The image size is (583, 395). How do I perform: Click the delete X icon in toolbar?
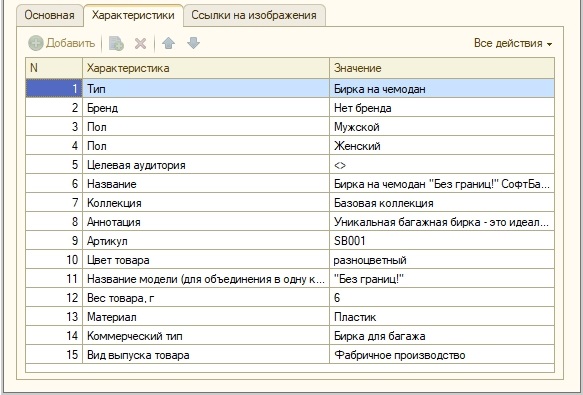[x=140, y=44]
